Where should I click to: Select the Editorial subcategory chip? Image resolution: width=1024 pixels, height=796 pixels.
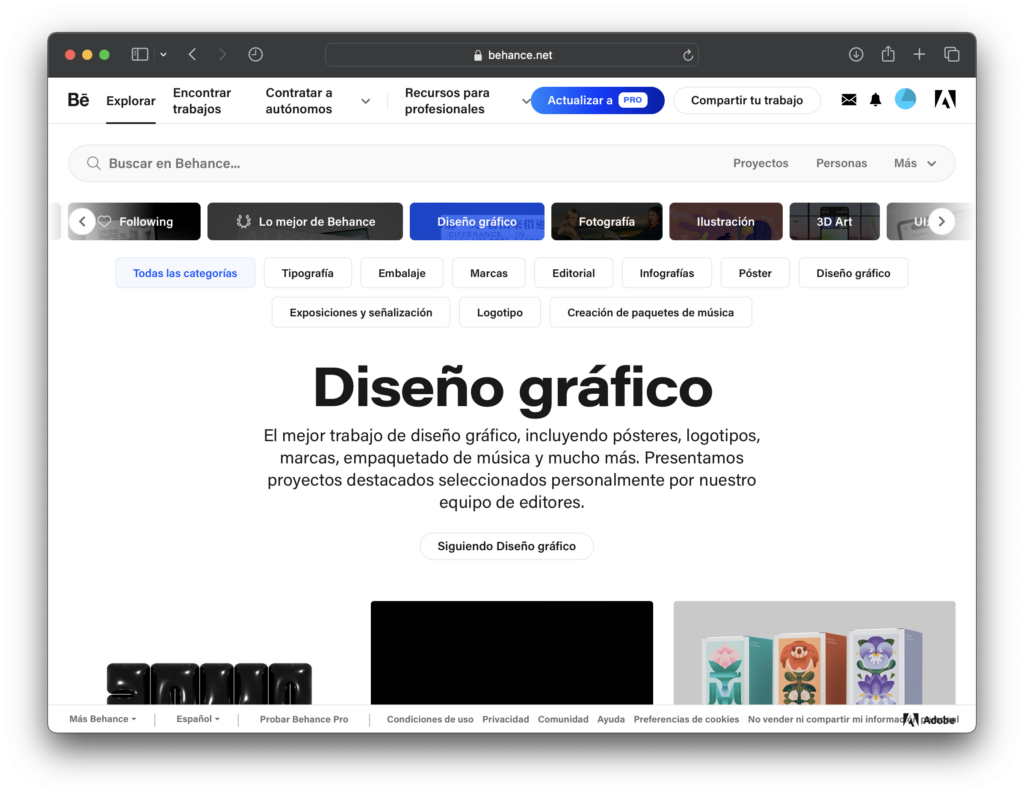(573, 273)
